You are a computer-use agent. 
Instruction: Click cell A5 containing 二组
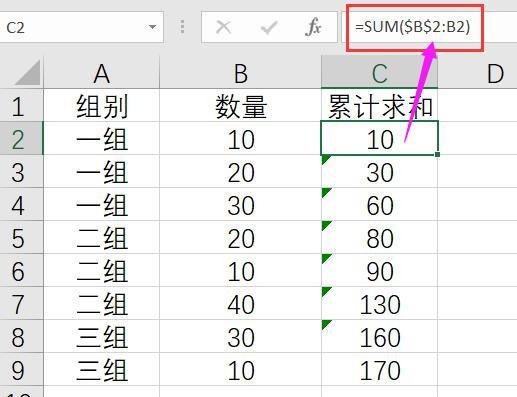coord(102,237)
